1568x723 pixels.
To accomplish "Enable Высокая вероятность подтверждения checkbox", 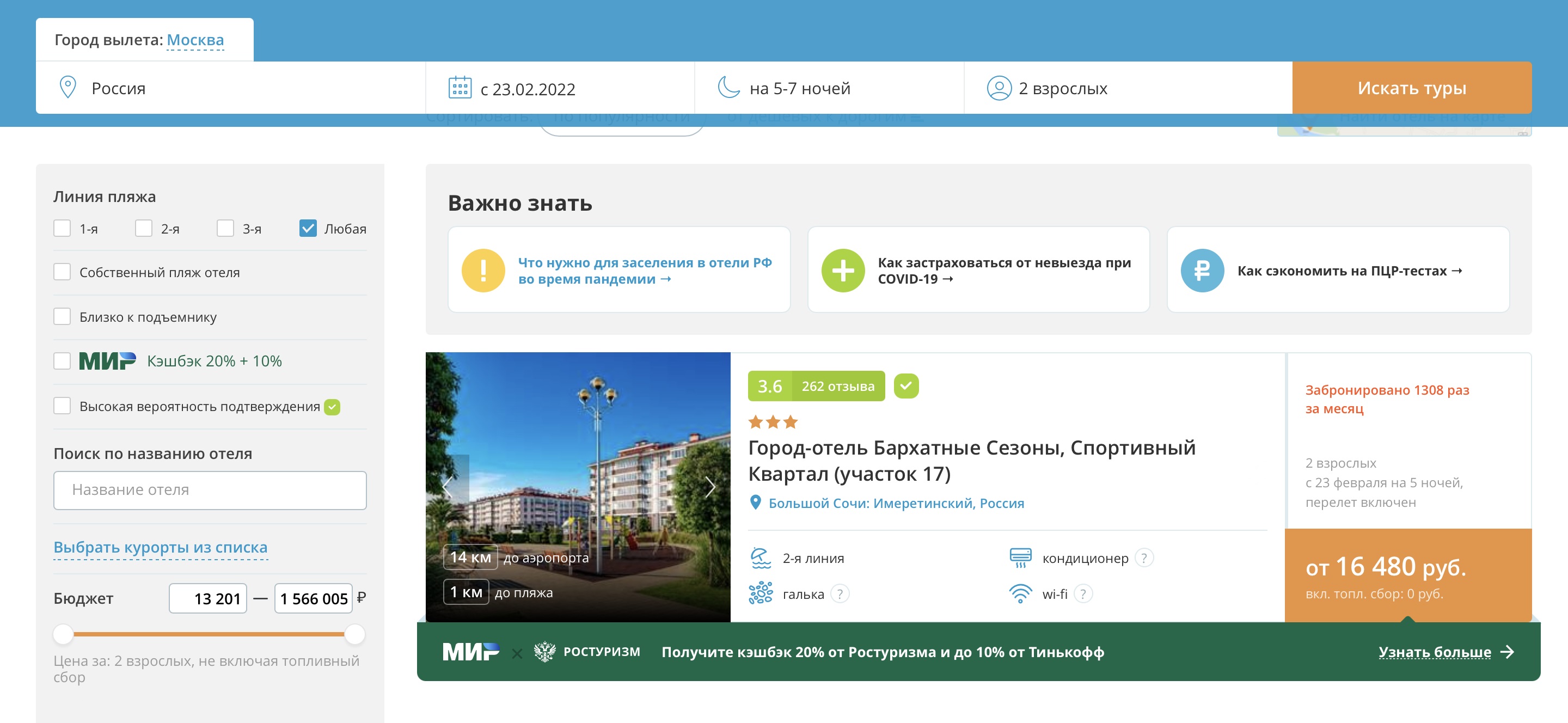I will tap(62, 406).
